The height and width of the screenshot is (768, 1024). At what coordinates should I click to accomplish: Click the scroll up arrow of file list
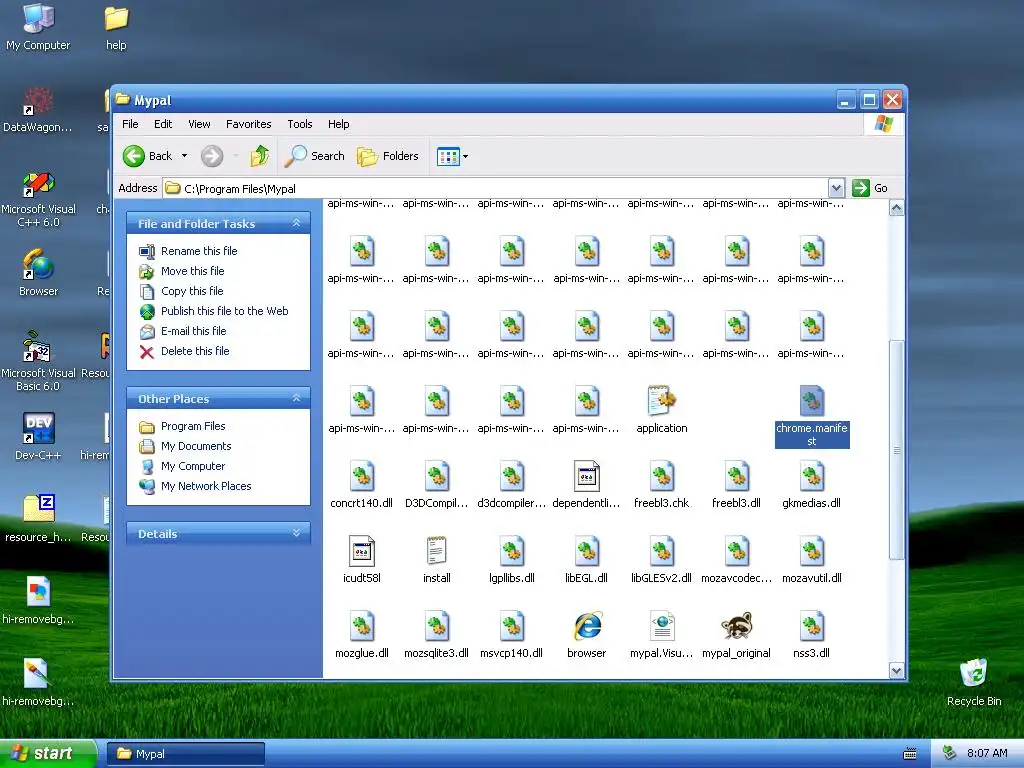tap(896, 208)
